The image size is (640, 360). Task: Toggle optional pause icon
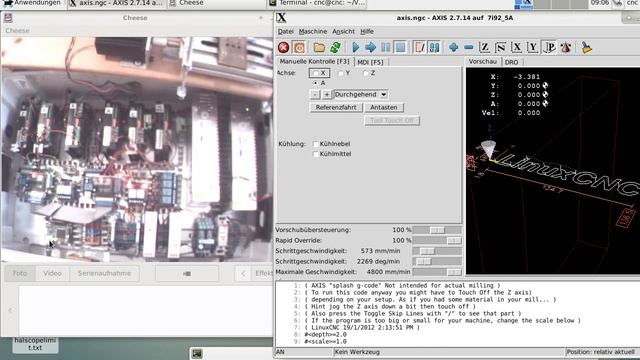coord(434,47)
